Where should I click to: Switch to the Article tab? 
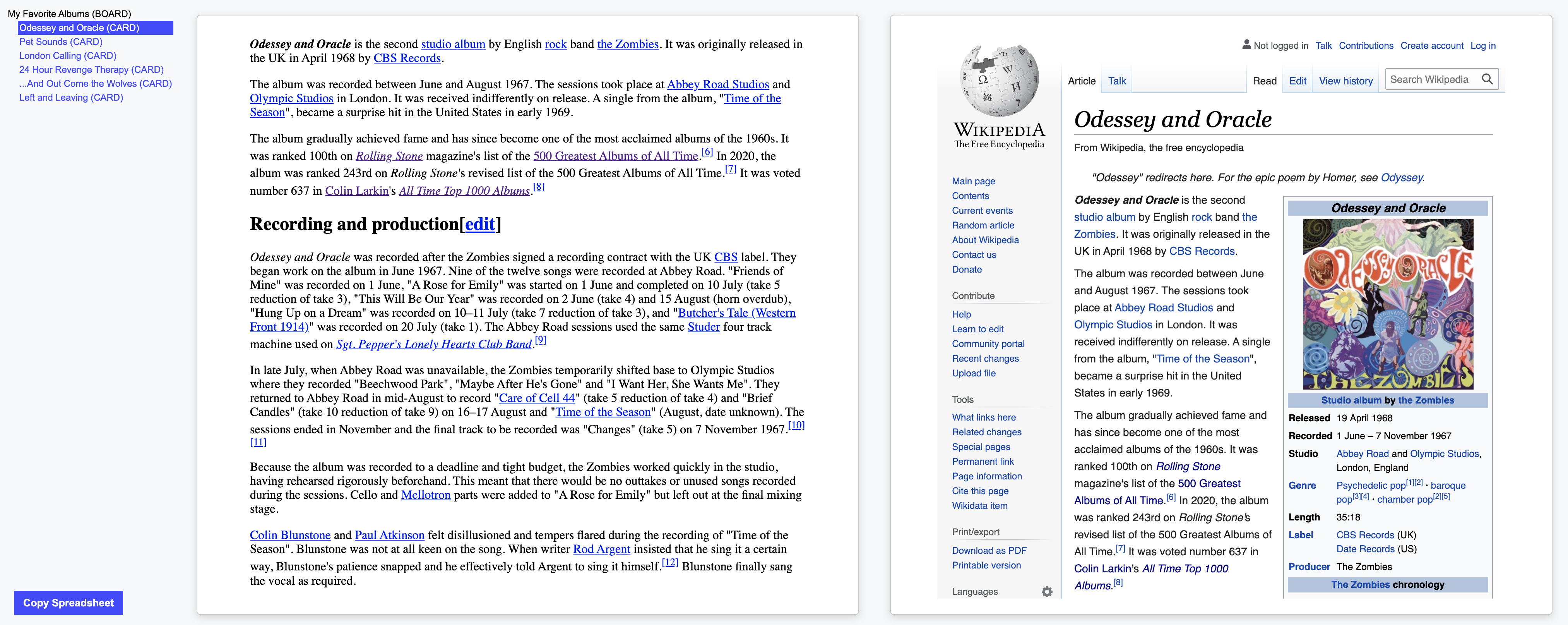click(x=1081, y=81)
